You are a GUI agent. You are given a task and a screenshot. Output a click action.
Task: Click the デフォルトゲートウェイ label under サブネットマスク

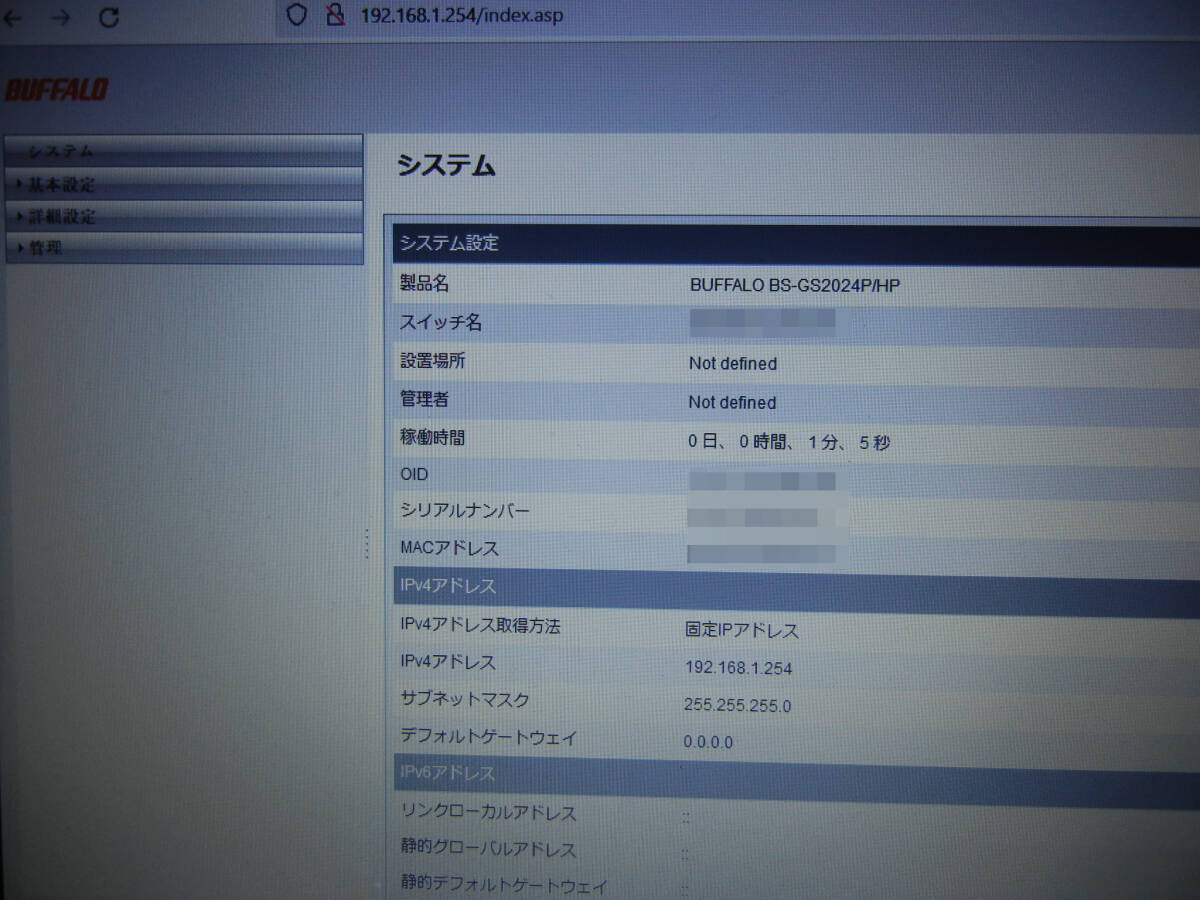(x=489, y=738)
